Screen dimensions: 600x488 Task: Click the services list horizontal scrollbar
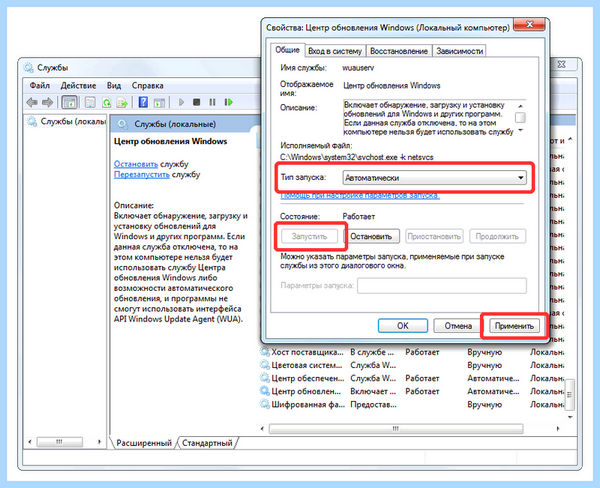pos(396,429)
